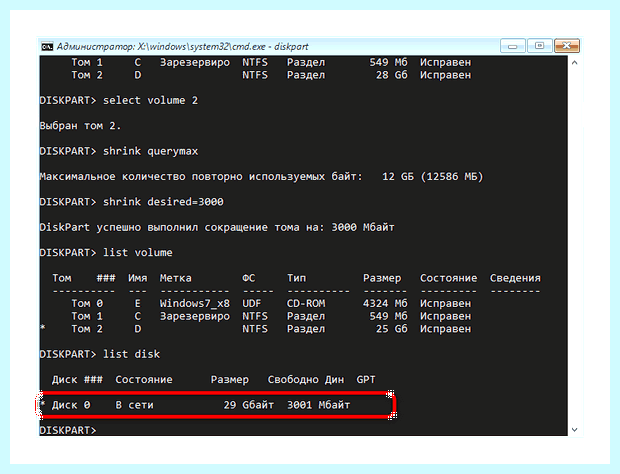620x474 pixels.
Task: Click the '28 Gб' size in top table
Action: (x=391, y=75)
